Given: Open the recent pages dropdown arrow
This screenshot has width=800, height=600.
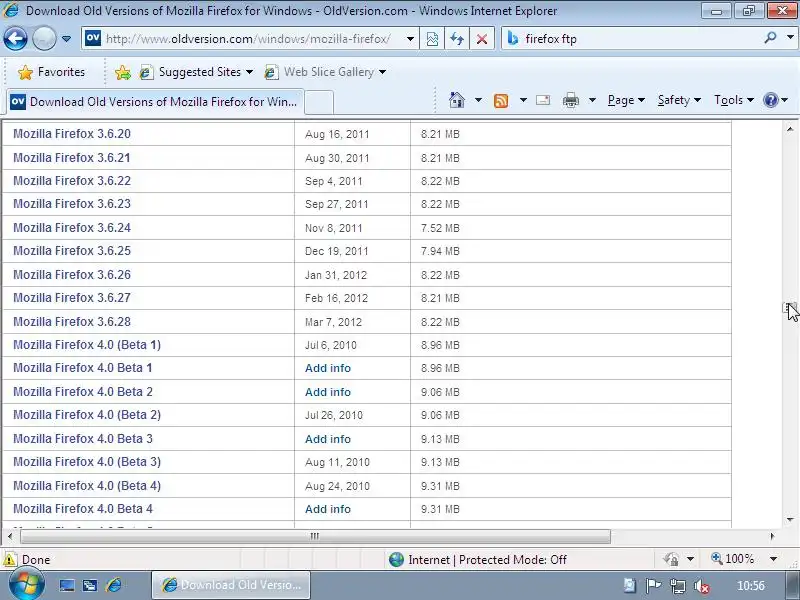Looking at the screenshot, I should pos(66,39).
